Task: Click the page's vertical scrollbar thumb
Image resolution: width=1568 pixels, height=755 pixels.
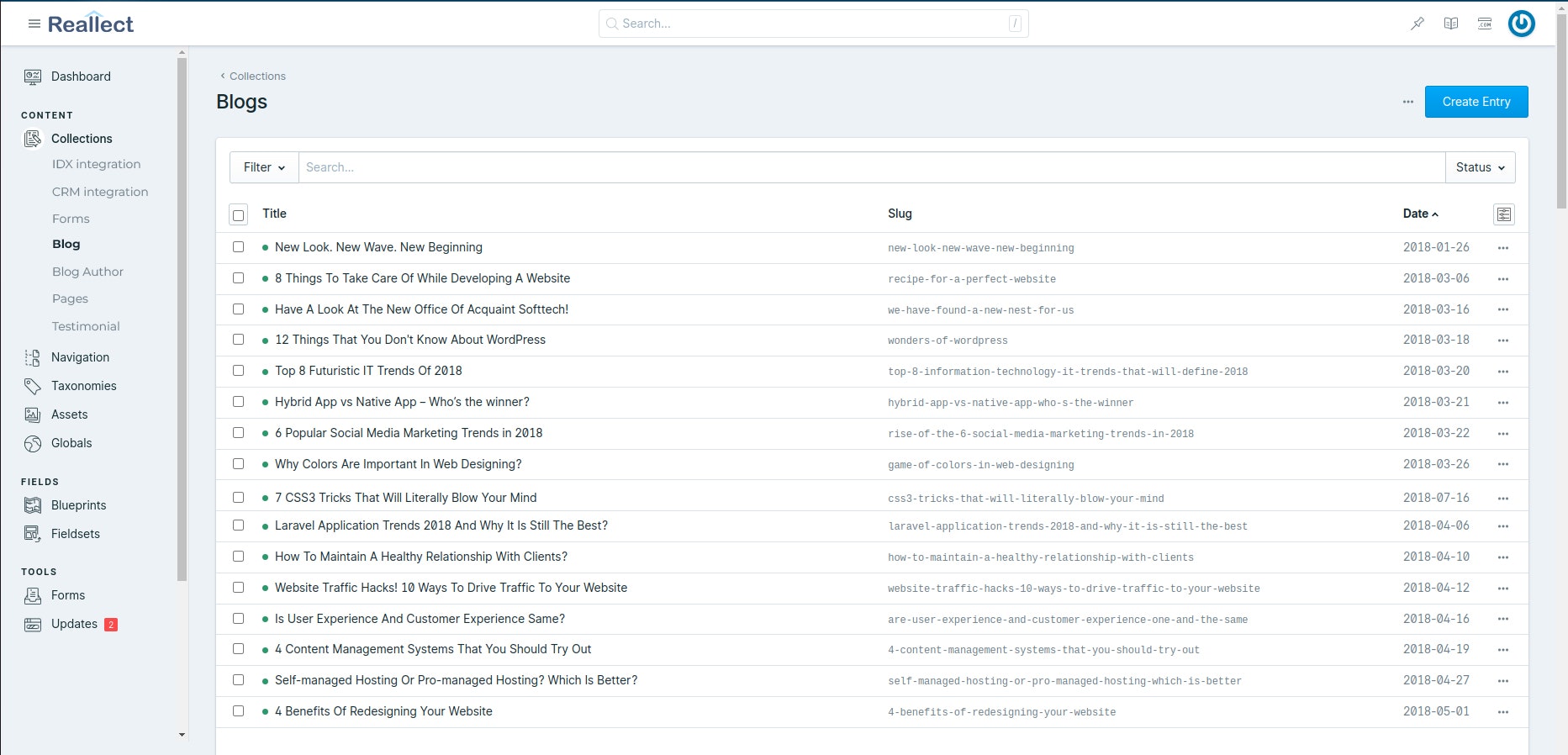Action: 1561,109
